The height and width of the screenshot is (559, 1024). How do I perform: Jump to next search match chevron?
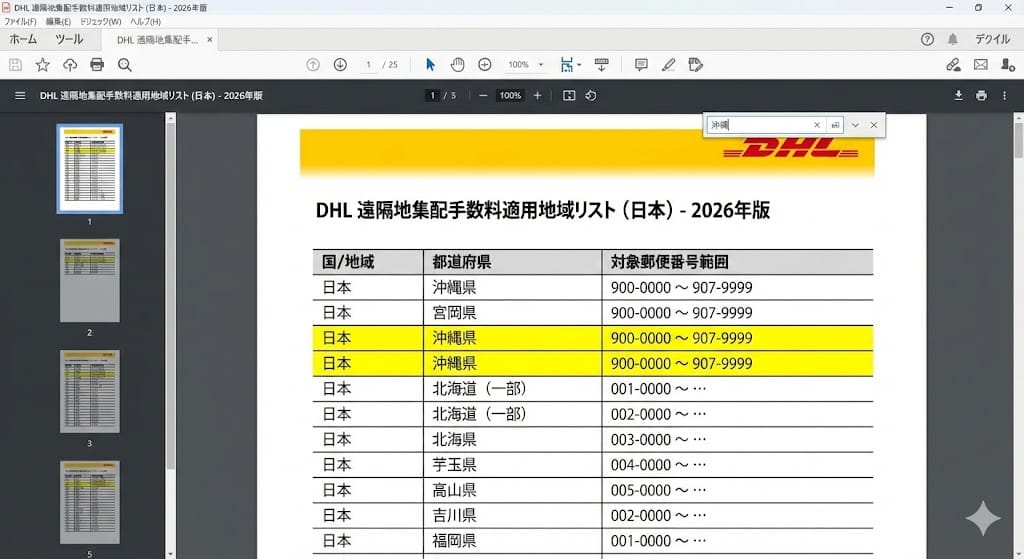pyautogui.click(x=855, y=125)
